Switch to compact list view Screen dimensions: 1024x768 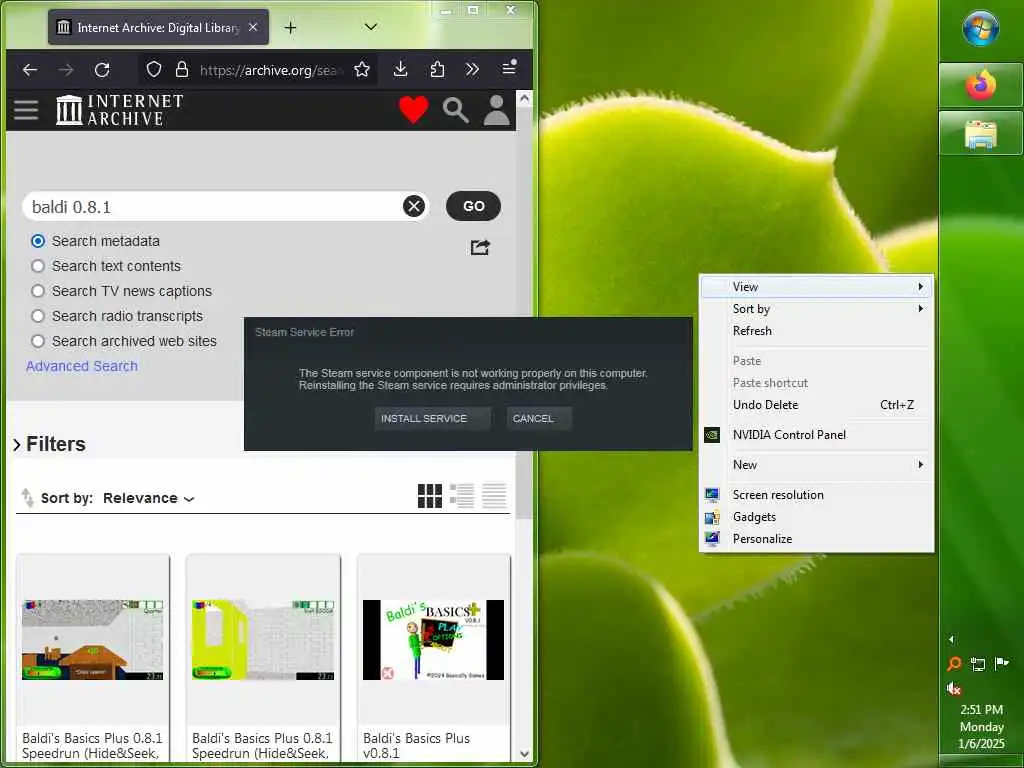pos(494,496)
